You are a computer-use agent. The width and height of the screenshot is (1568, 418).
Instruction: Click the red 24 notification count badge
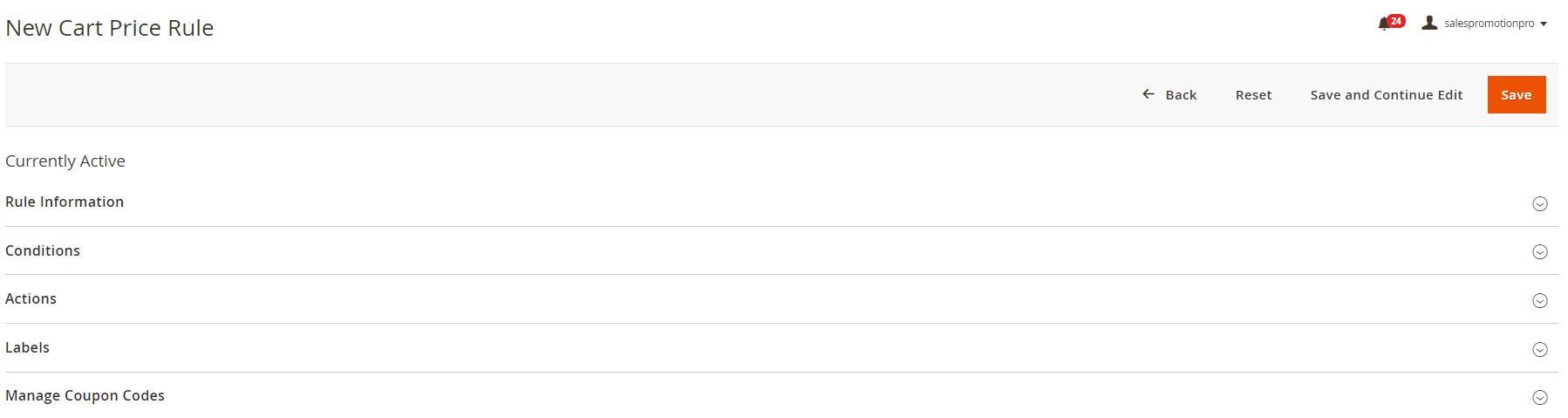coord(1396,21)
